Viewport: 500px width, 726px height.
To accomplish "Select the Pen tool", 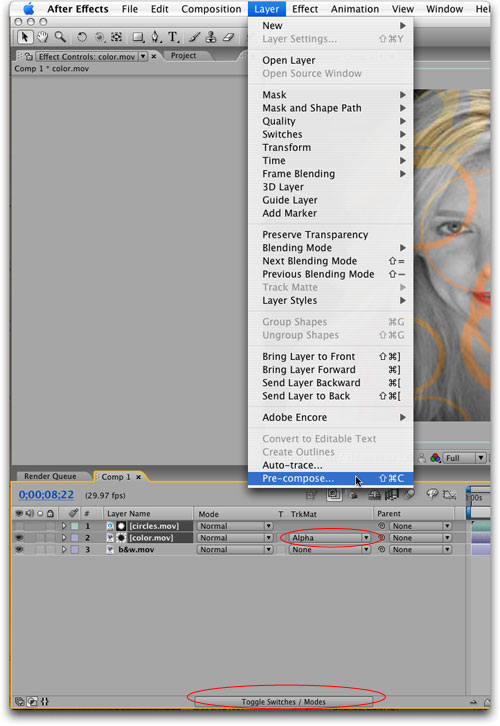I will click(155, 37).
